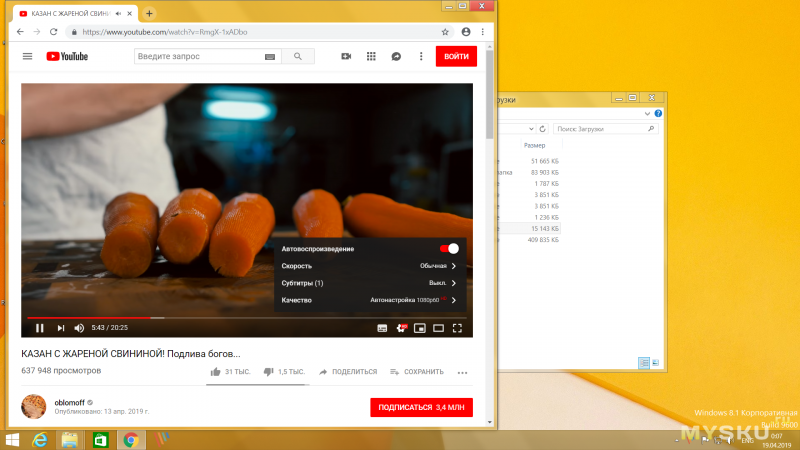Open more actions ellipsis under video
This screenshot has width=800, height=450.
[x=462, y=372]
